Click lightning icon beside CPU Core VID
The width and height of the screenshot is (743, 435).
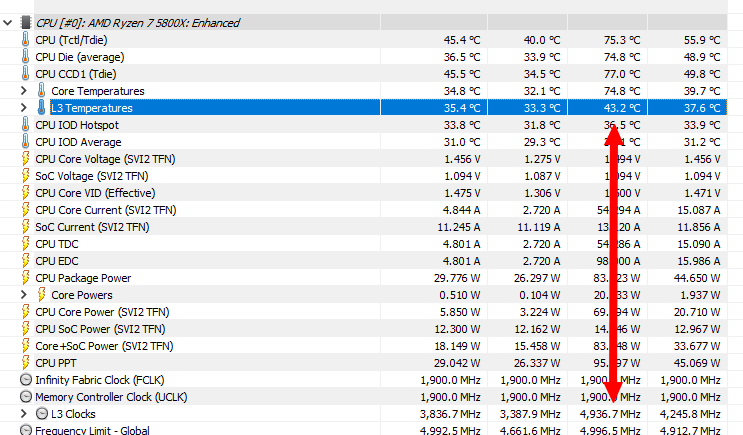click(x=26, y=193)
